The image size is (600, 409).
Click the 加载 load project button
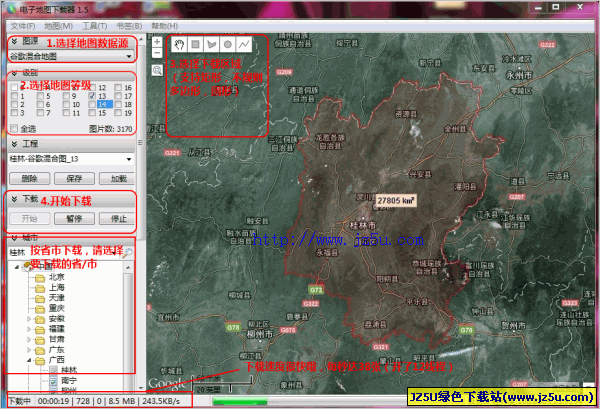[x=117, y=178]
